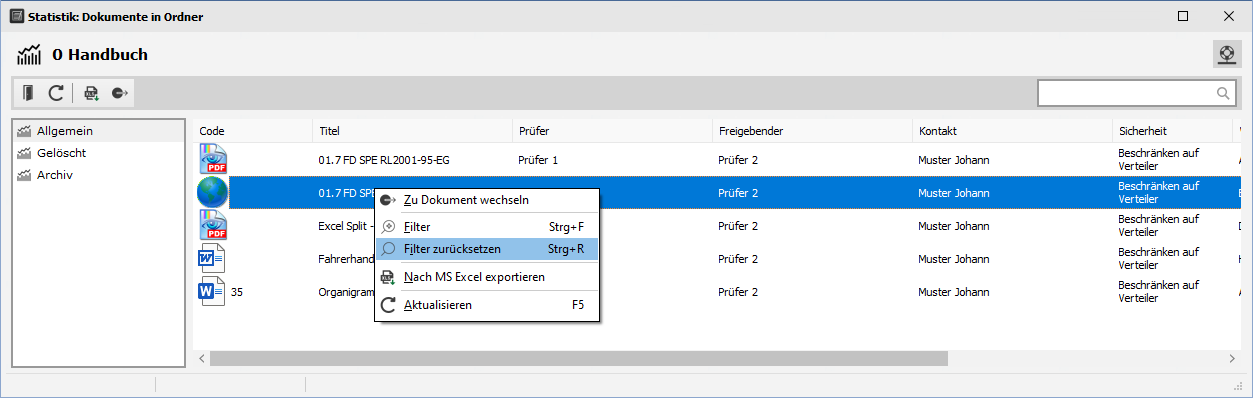Click Beschränken auf Verteiler in first row
The height and width of the screenshot is (398, 1253).
(1158, 160)
